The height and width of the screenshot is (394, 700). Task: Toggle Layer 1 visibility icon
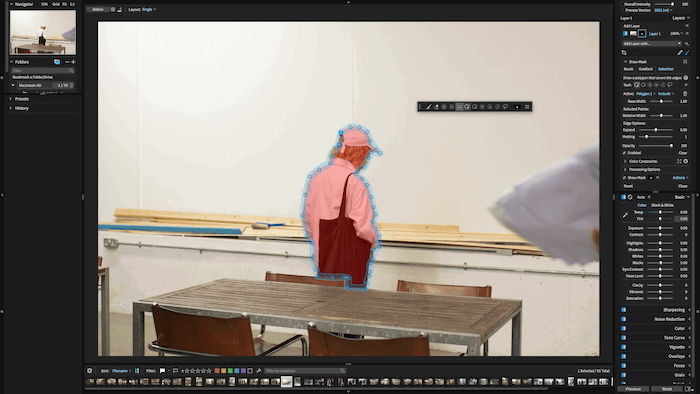click(x=625, y=33)
